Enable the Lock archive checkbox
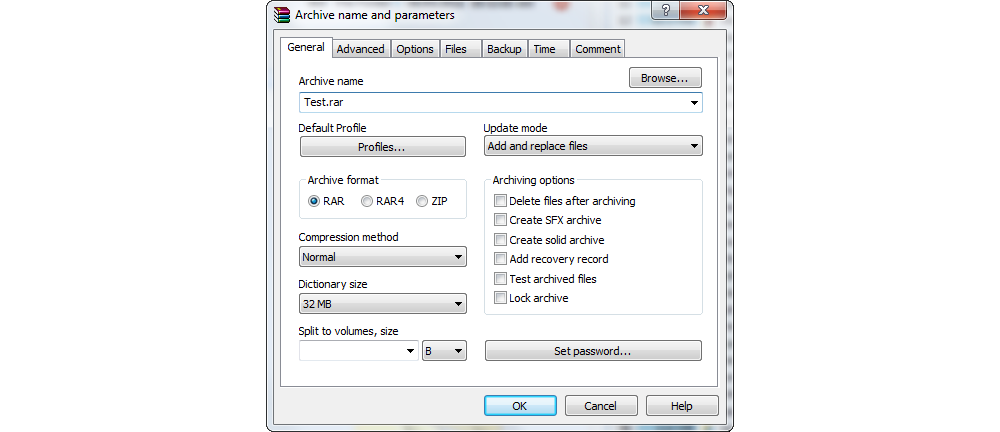 [x=501, y=298]
